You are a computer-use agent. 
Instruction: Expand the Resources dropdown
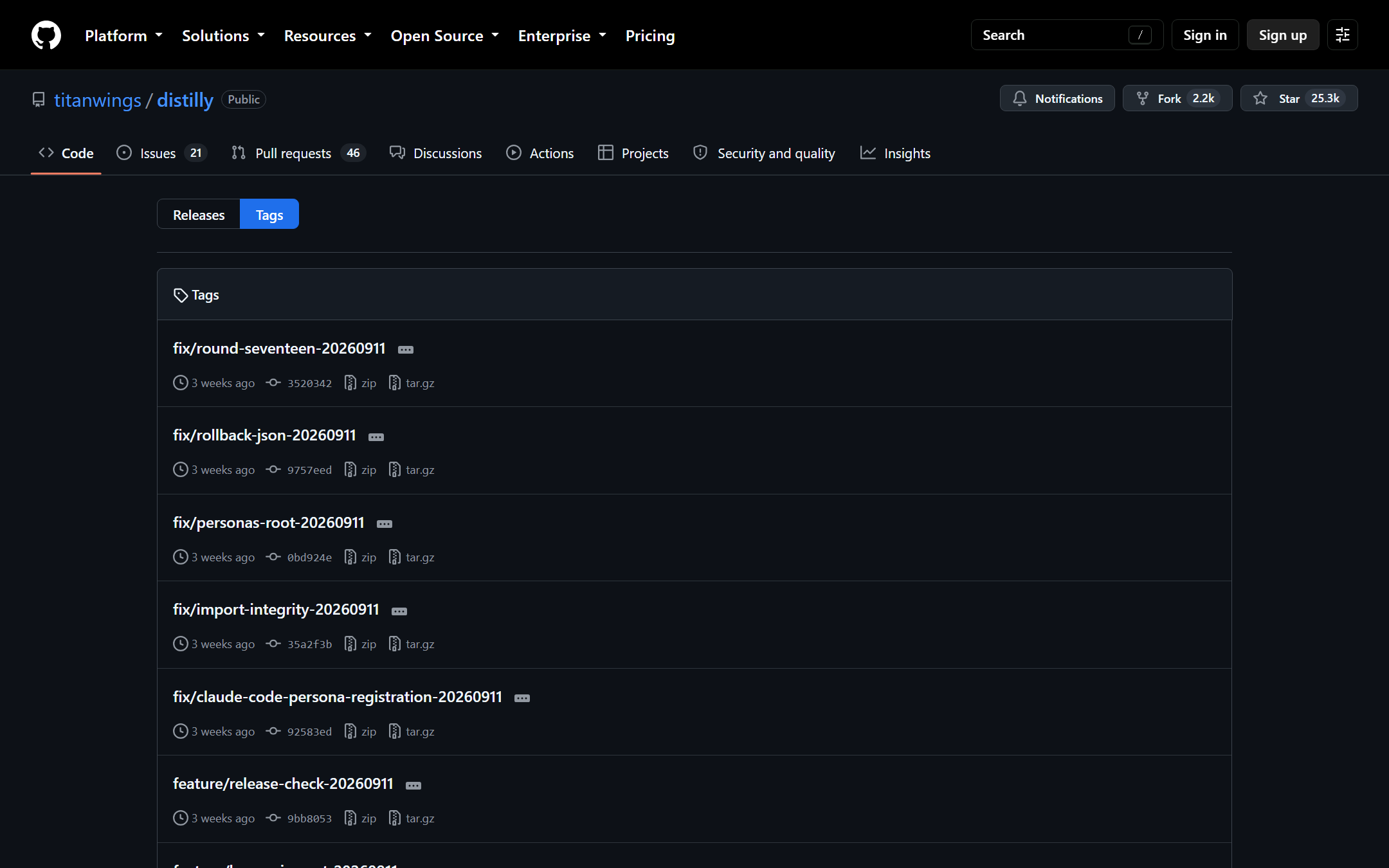(328, 35)
